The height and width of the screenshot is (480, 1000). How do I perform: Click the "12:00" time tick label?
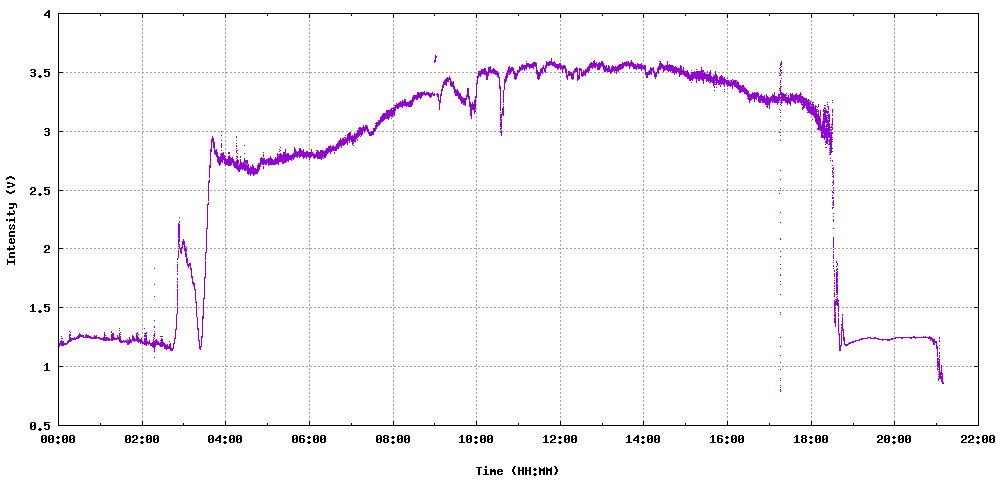point(560,439)
